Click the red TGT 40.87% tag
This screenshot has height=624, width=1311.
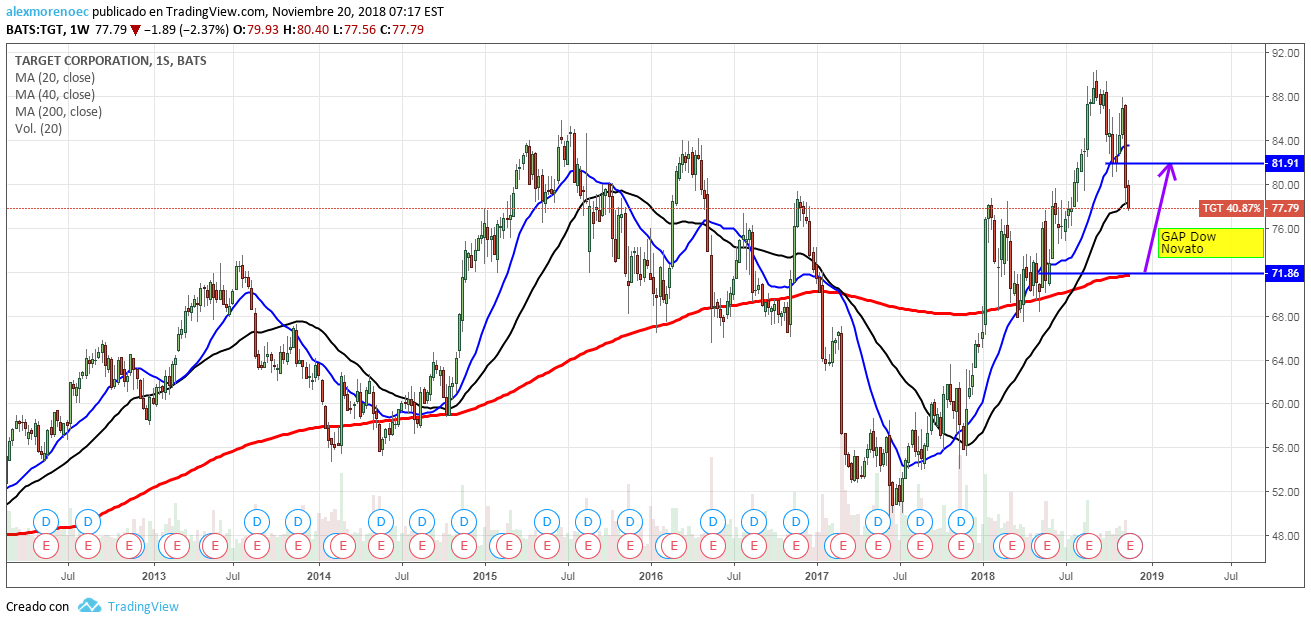[1232, 208]
